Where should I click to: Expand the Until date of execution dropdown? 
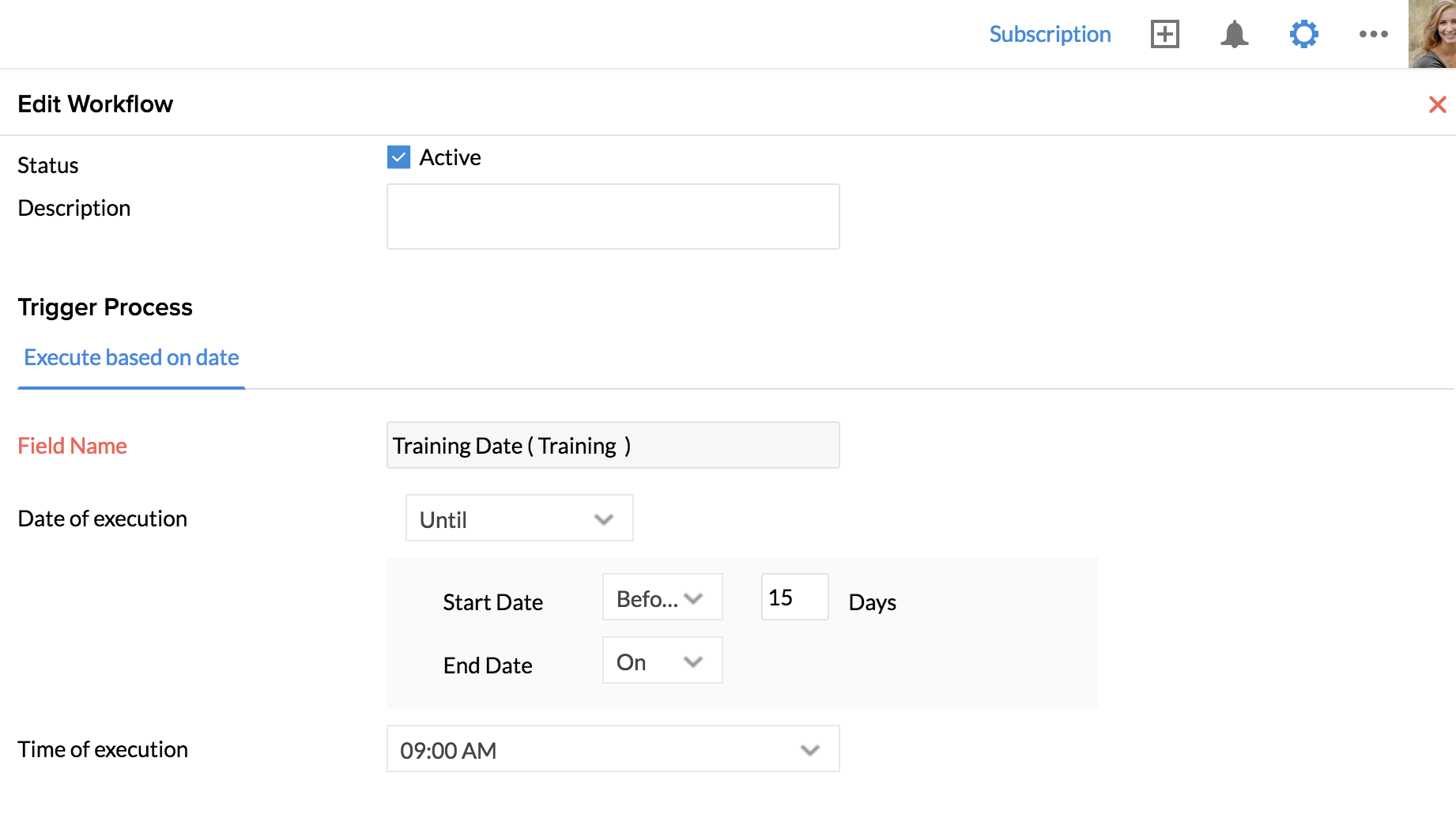click(x=519, y=518)
